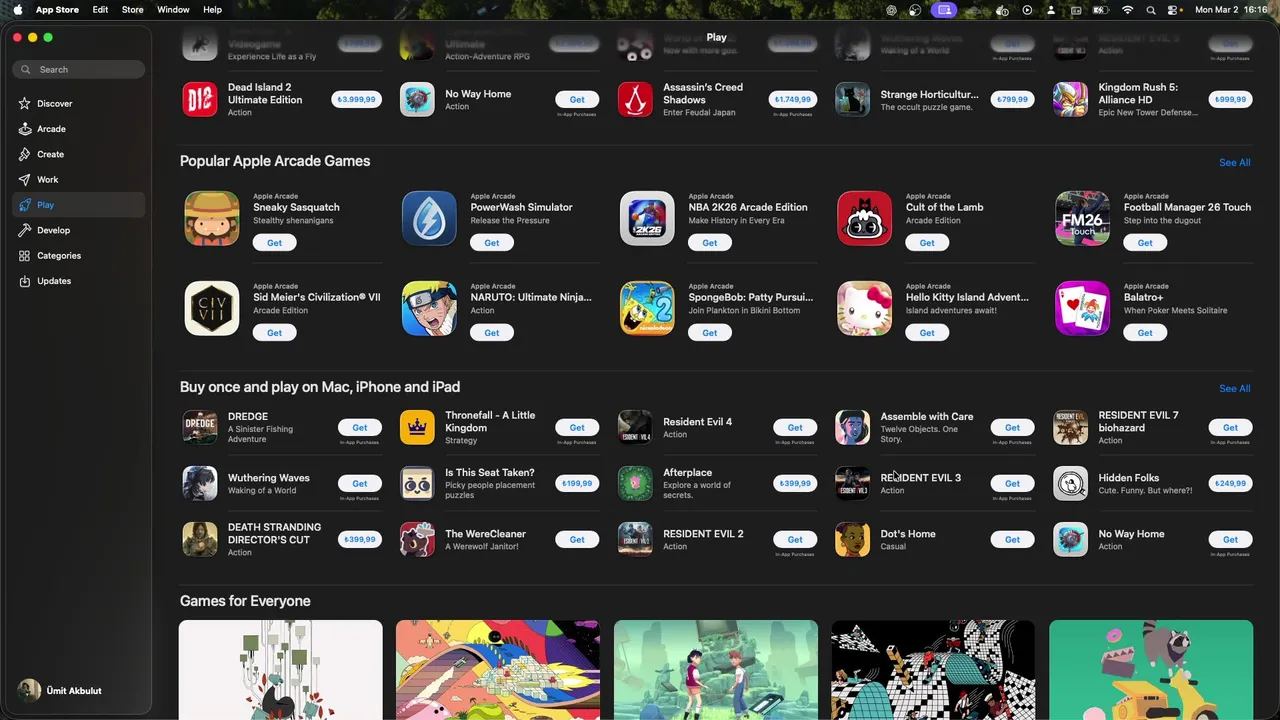Viewport: 1280px width, 720px height.
Task: Open the NBA 2K26 Arcade Edition icon
Action: (x=647, y=218)
